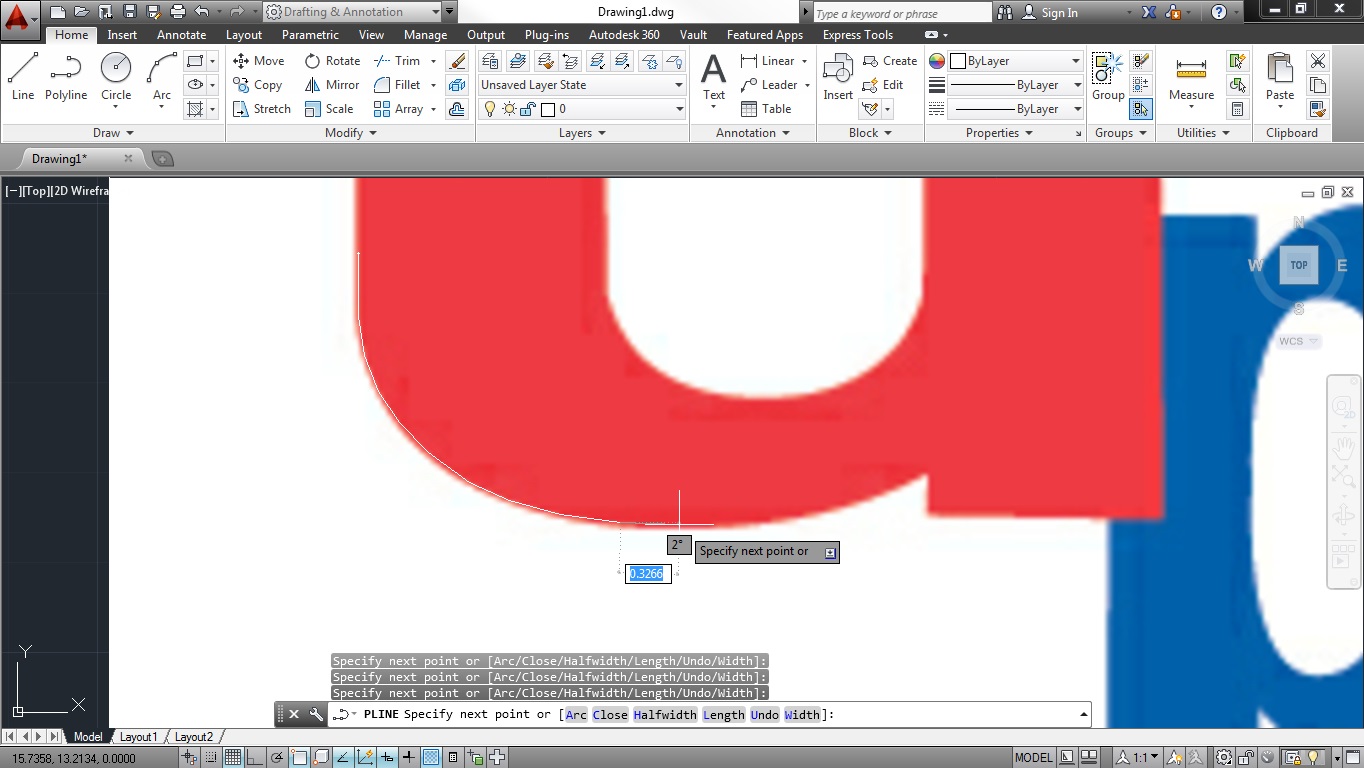The image size is (1364, 768).
Task: Click the layer 0 color swatch
Action: click(547, 109)
